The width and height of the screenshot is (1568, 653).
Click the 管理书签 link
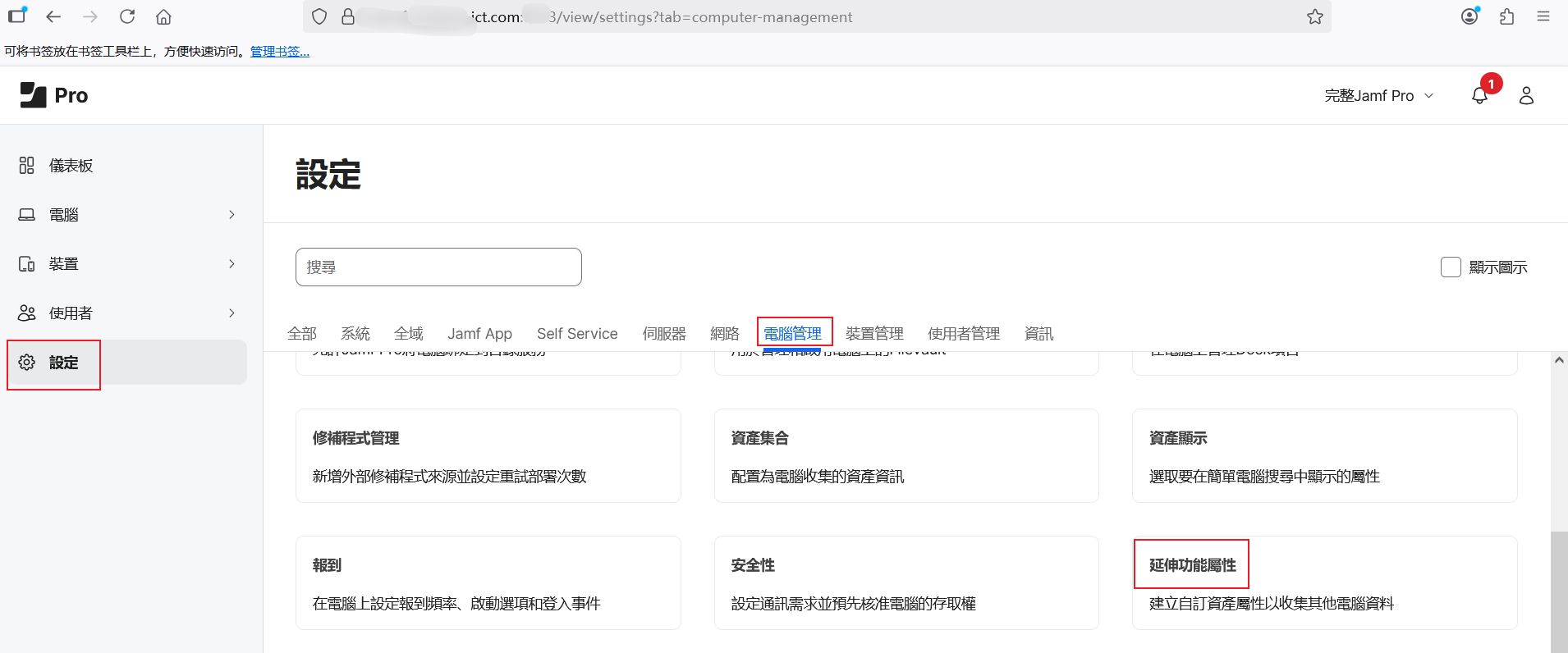[279, 52]
